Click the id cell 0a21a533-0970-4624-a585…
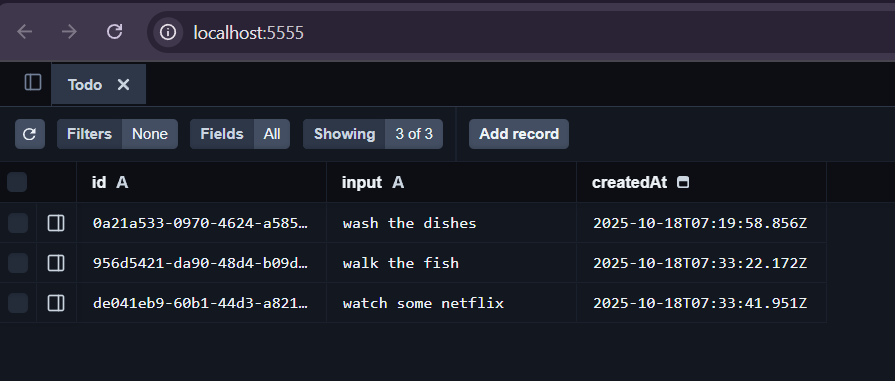The image size is (895, 381). pos(201,223)
